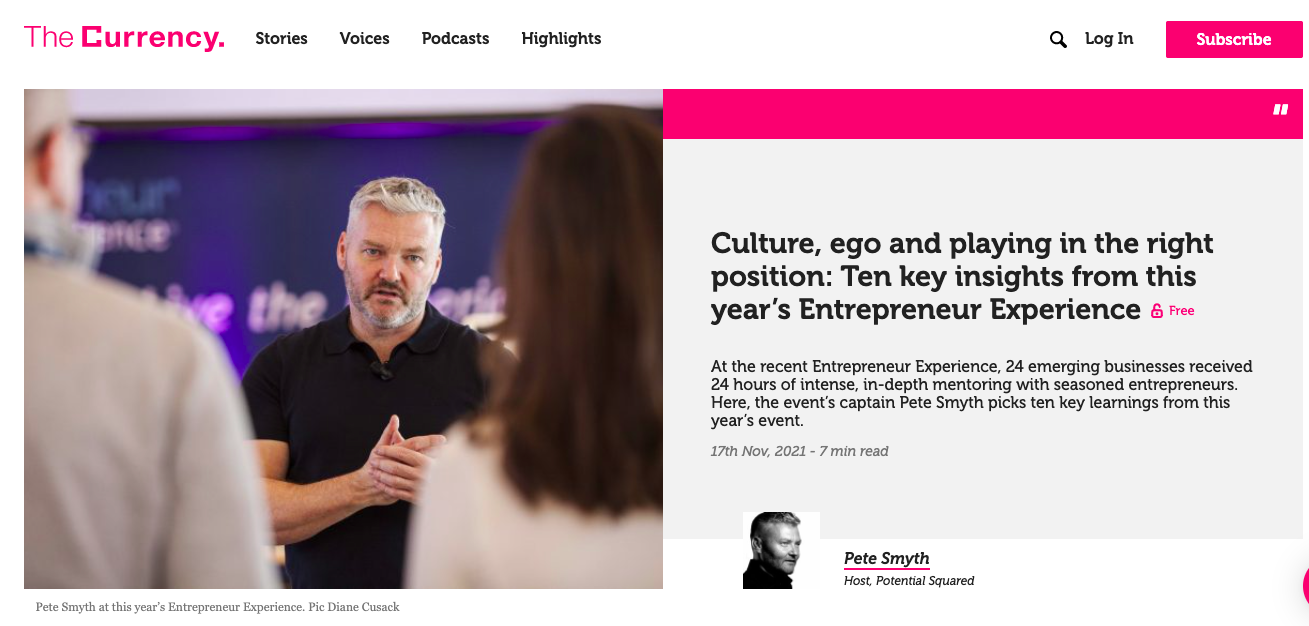Image resolution: width=1309 pixels, height=626 pixels.
Task: Click the pink Free label
Action: pyautogui.click(x=1182, y=311)
